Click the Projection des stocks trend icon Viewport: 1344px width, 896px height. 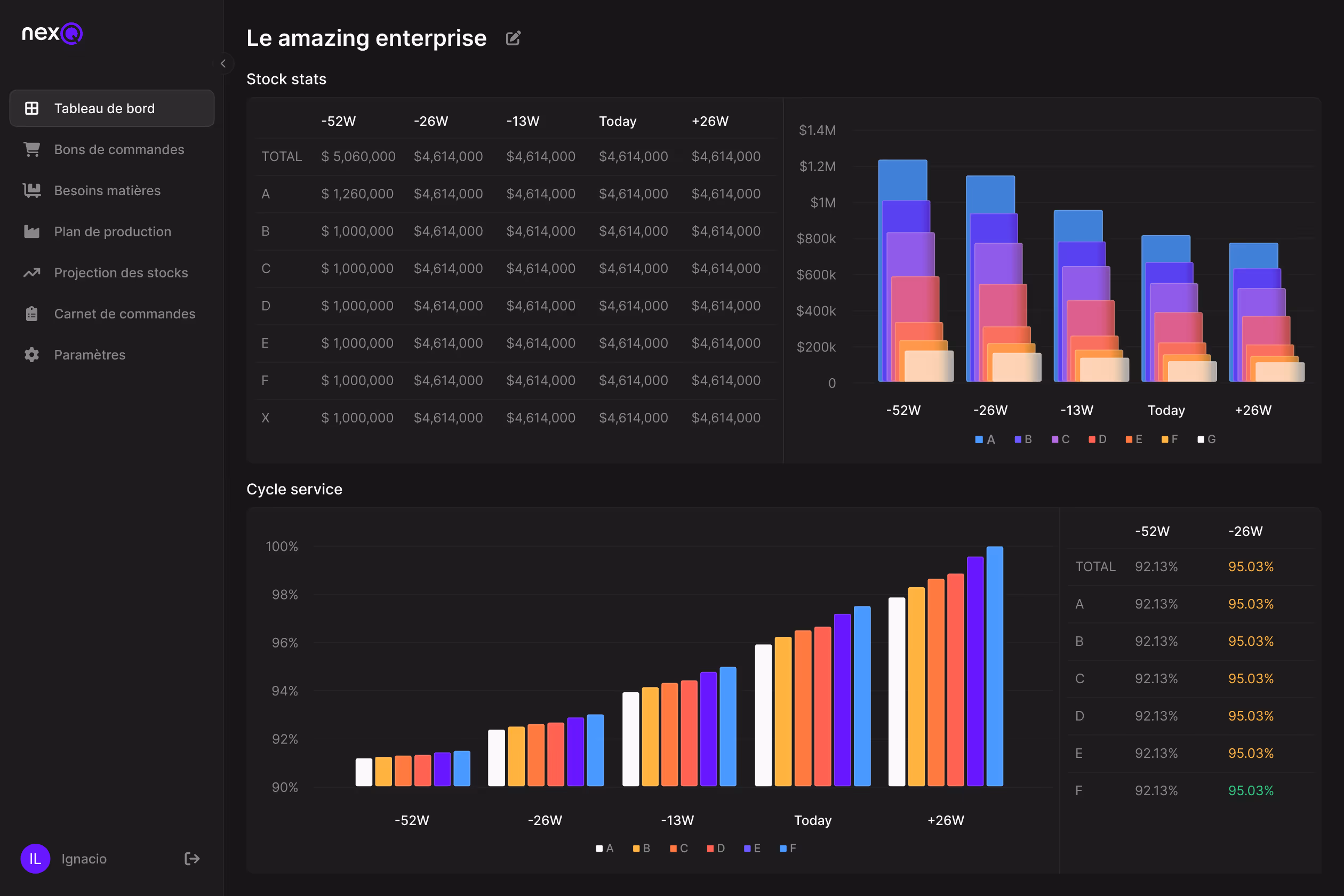[x=32, y=273]
